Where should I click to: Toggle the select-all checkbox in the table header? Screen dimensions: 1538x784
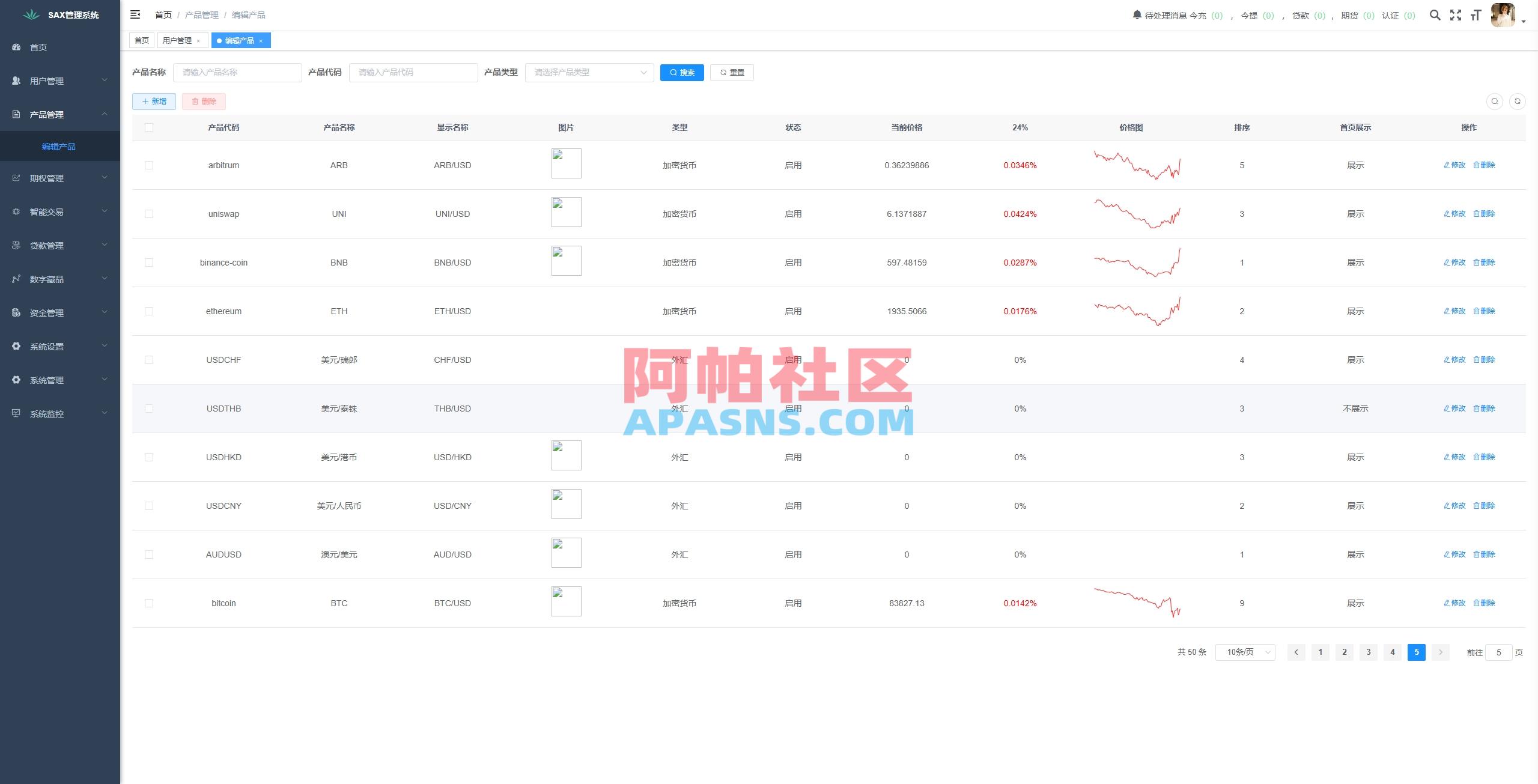pyautogui.click(x=149, y=127)
